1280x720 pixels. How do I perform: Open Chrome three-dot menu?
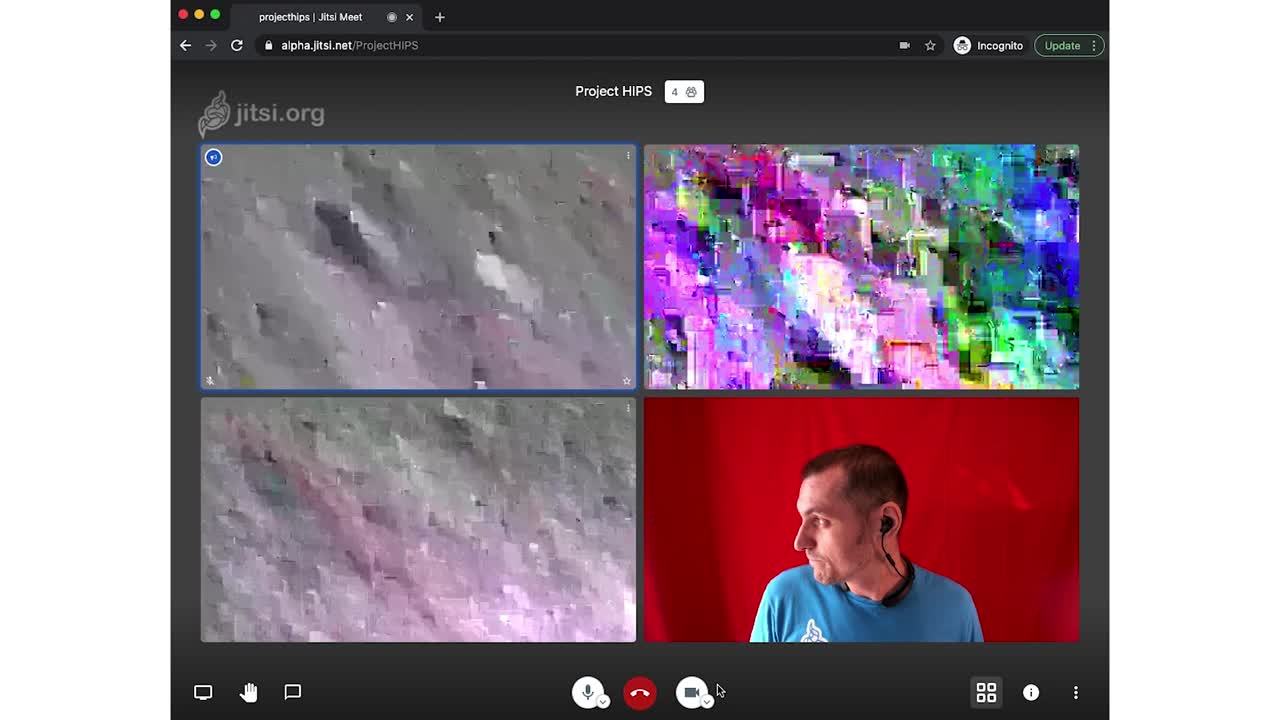[x=1094, y=45]
